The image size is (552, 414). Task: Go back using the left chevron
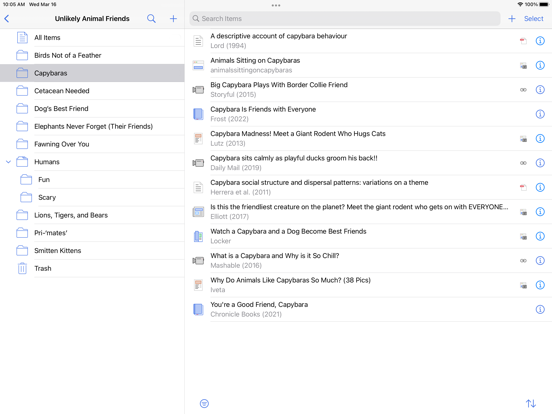point(7,19)
